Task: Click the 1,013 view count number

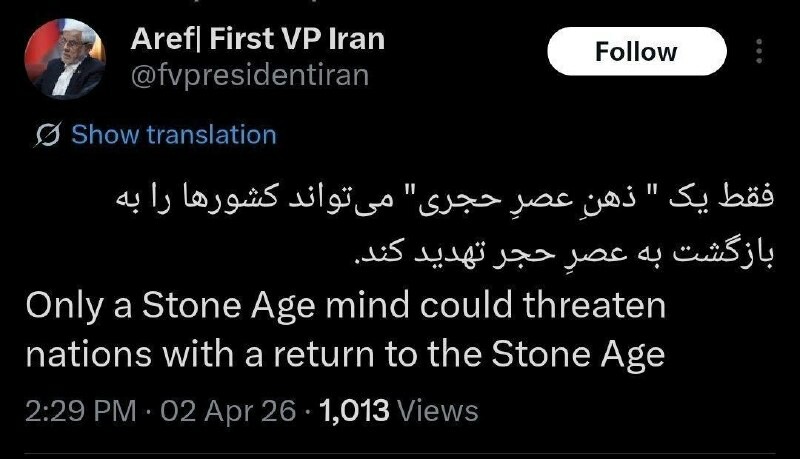Action: click(353, 410)
